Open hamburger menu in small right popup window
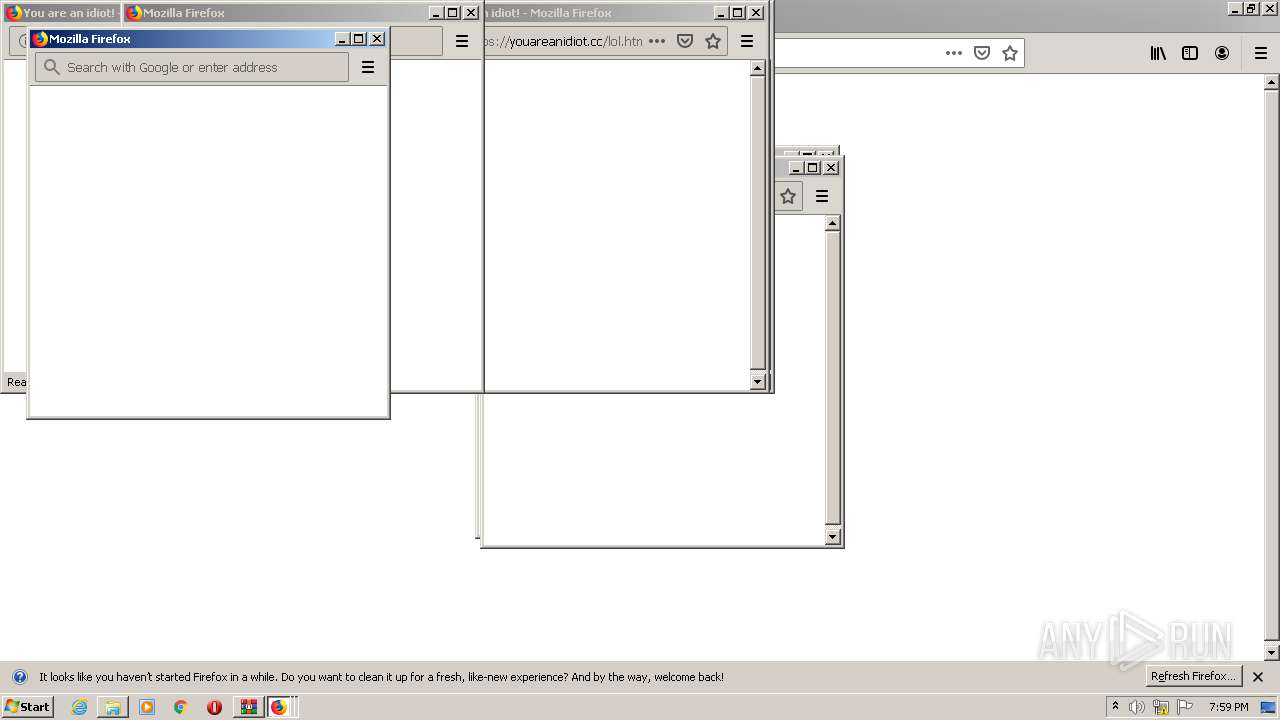1280x720 pixels. [822, 196]
